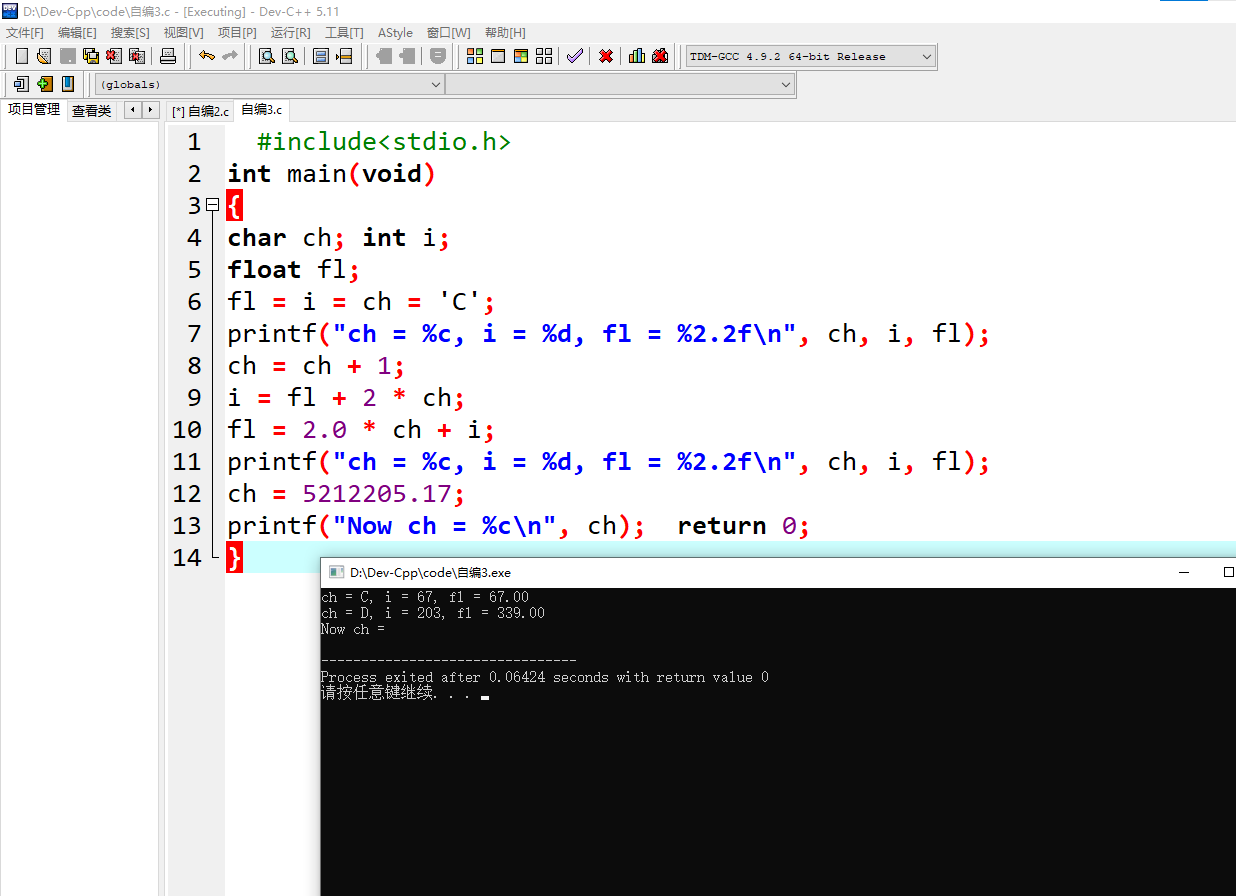Click the Redo arrow icon

point(230,56)
